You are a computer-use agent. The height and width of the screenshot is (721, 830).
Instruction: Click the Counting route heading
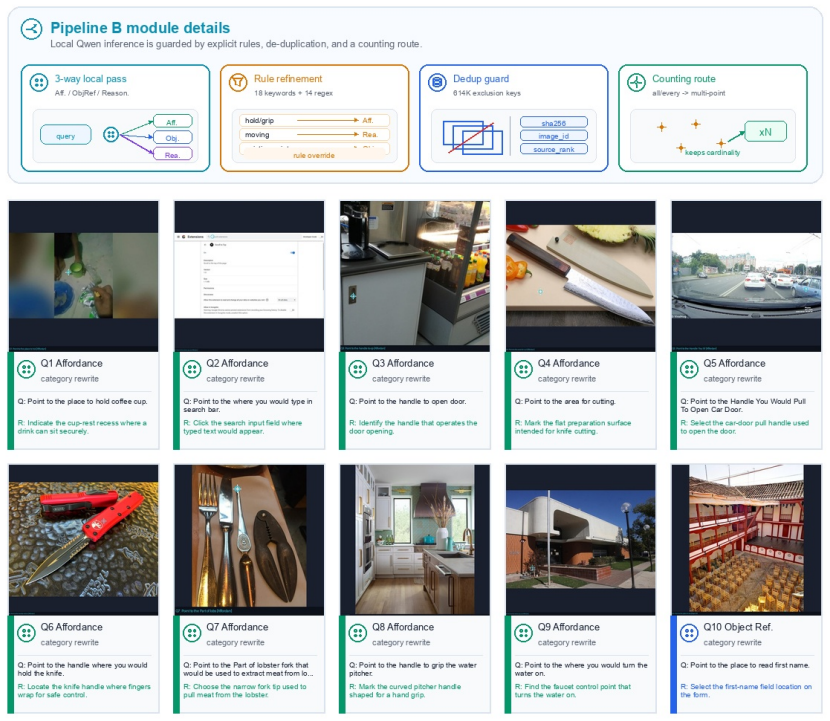tap(683, 79)
